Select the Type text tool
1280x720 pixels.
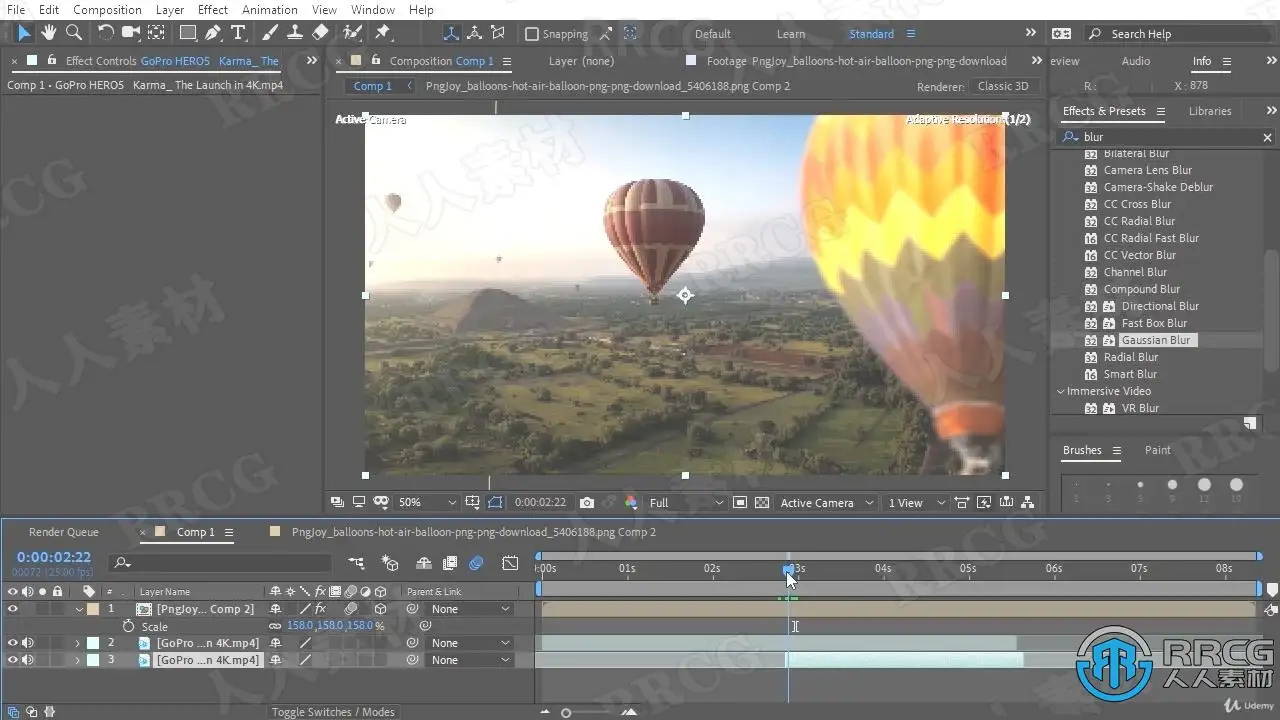point(238,33)
